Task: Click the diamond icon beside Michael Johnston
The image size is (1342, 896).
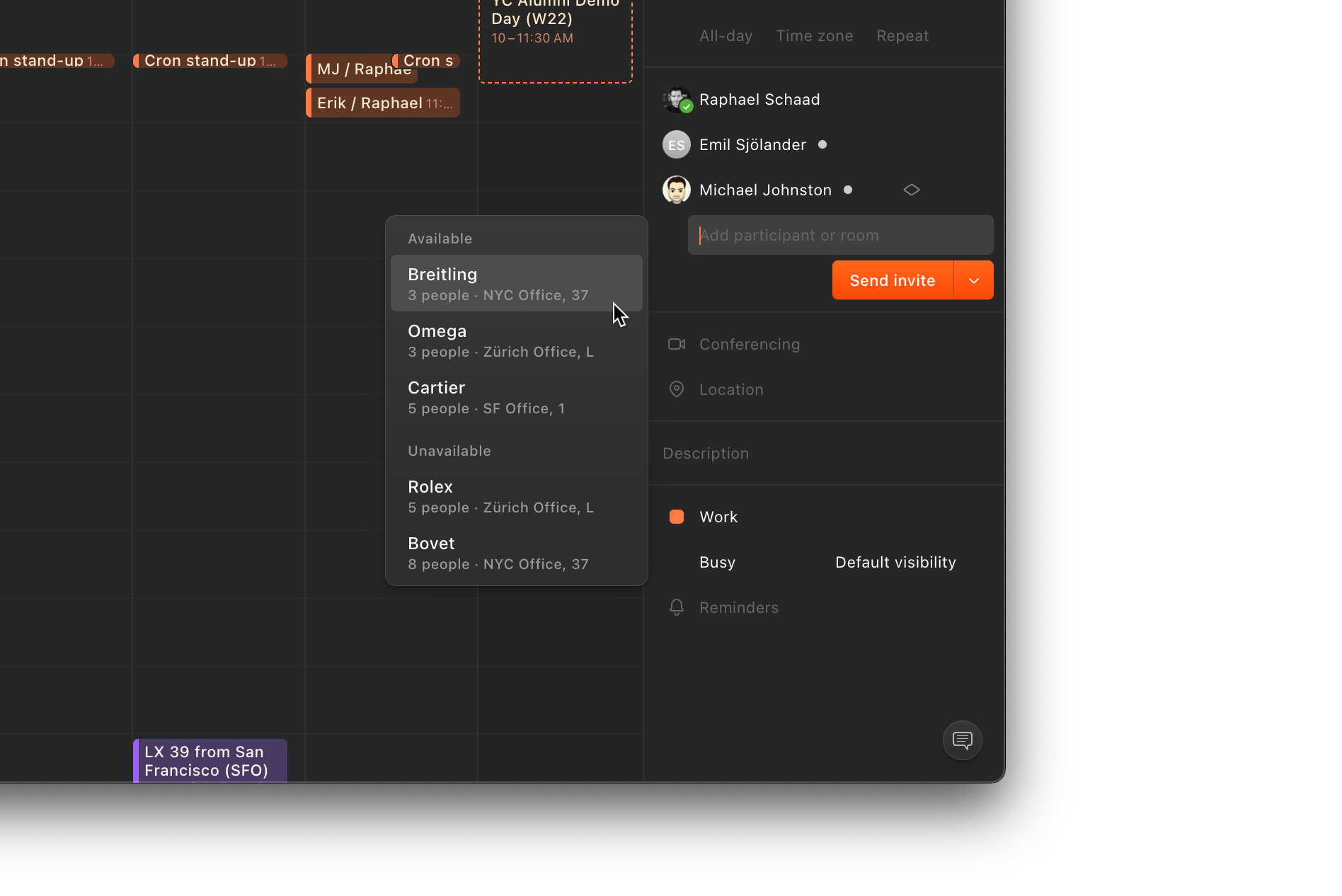Action: (911, 190)
